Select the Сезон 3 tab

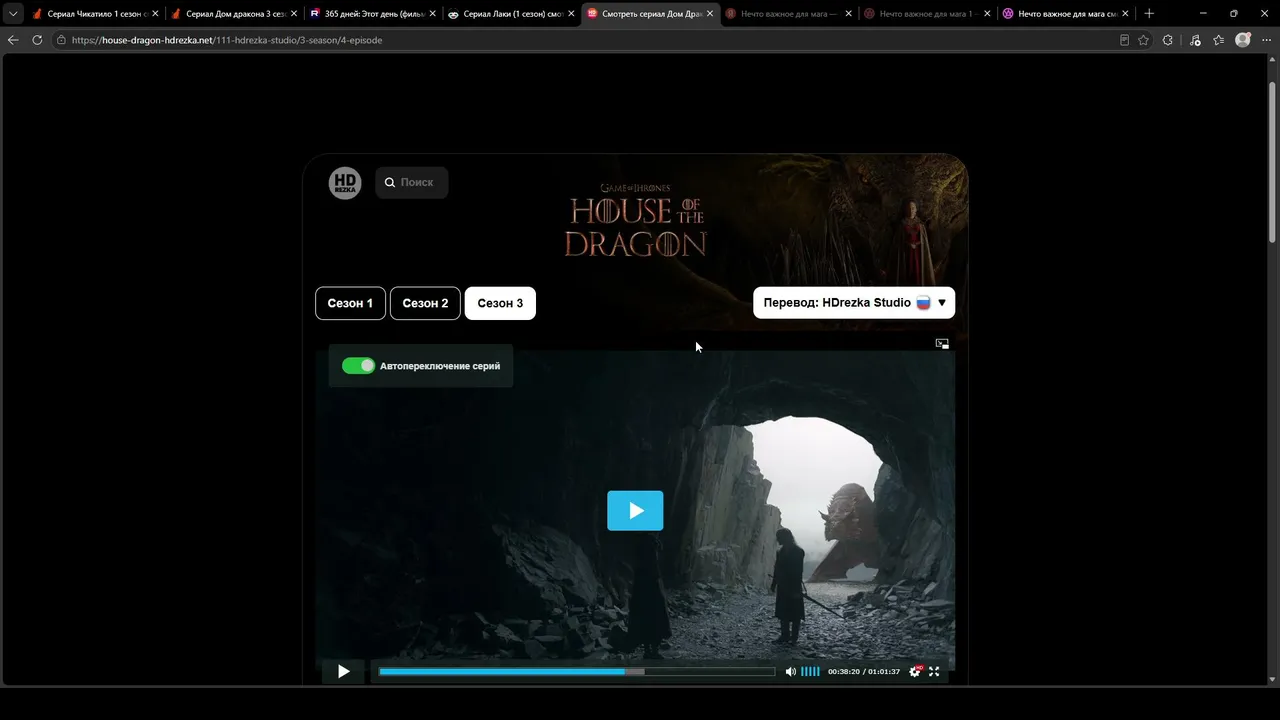pyautogui.click(x=500, y=303)
